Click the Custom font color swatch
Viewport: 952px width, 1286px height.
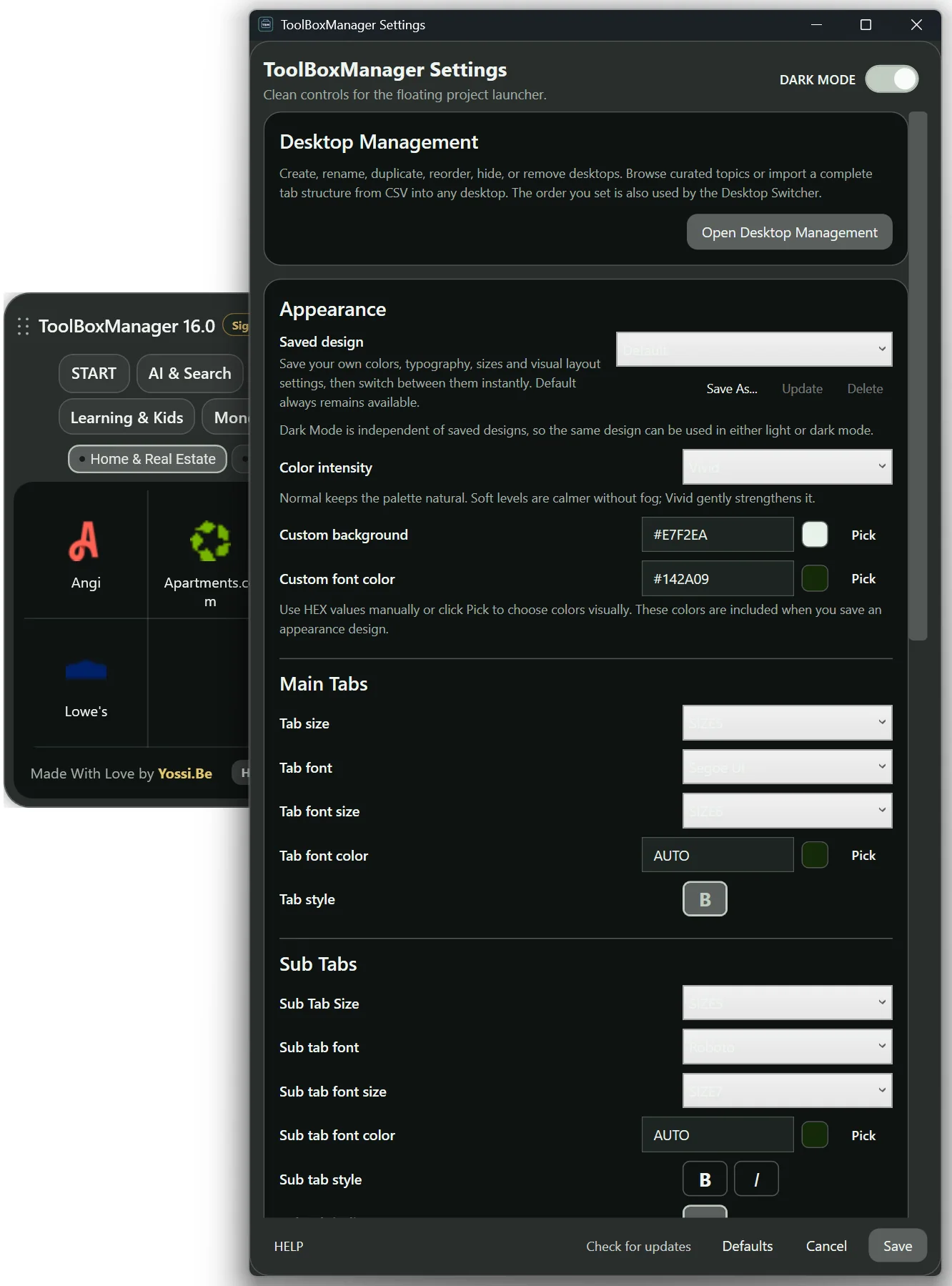pyautogui.click(x=815, y=578)
